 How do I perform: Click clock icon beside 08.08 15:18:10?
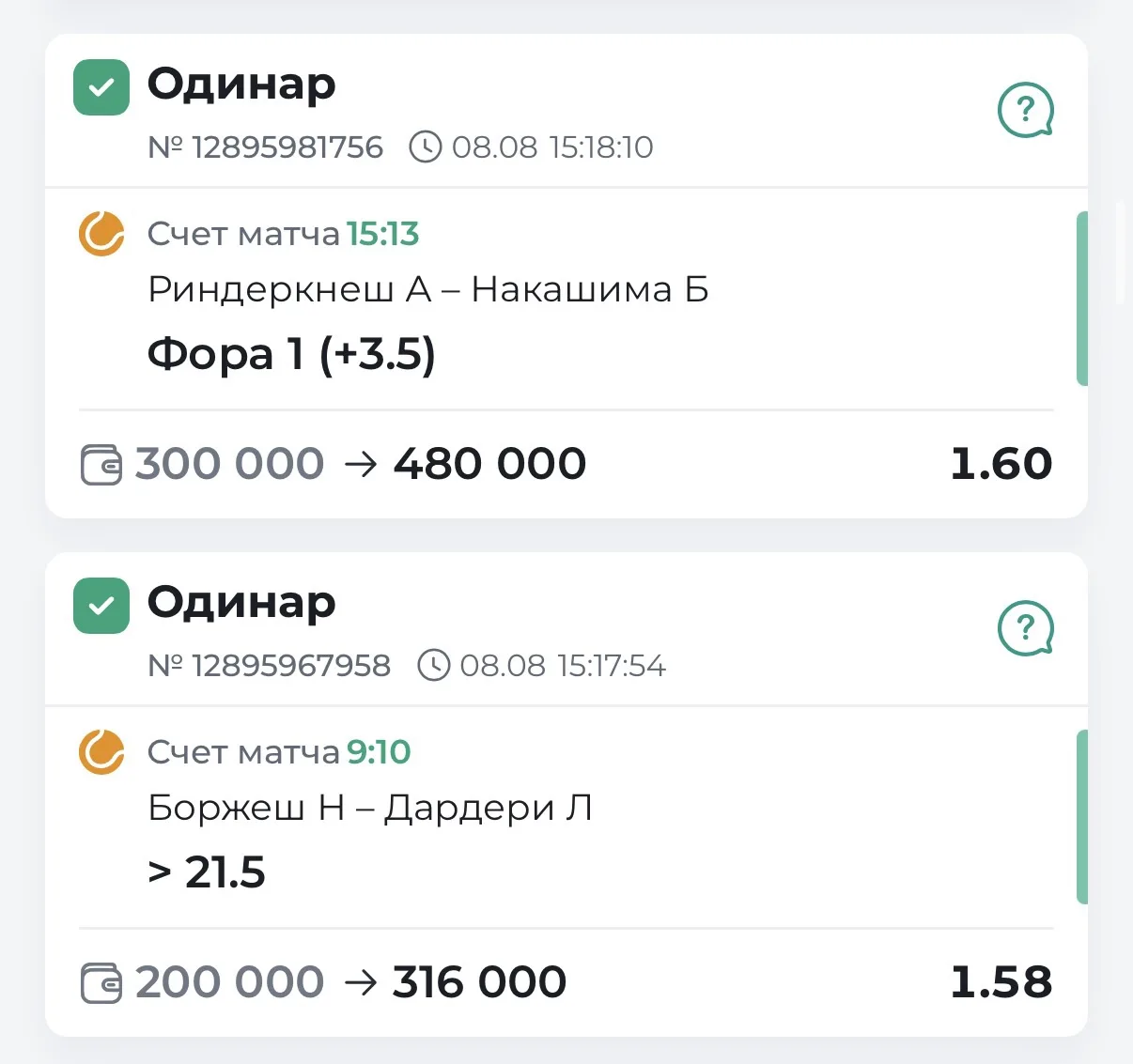click(426, 147)
